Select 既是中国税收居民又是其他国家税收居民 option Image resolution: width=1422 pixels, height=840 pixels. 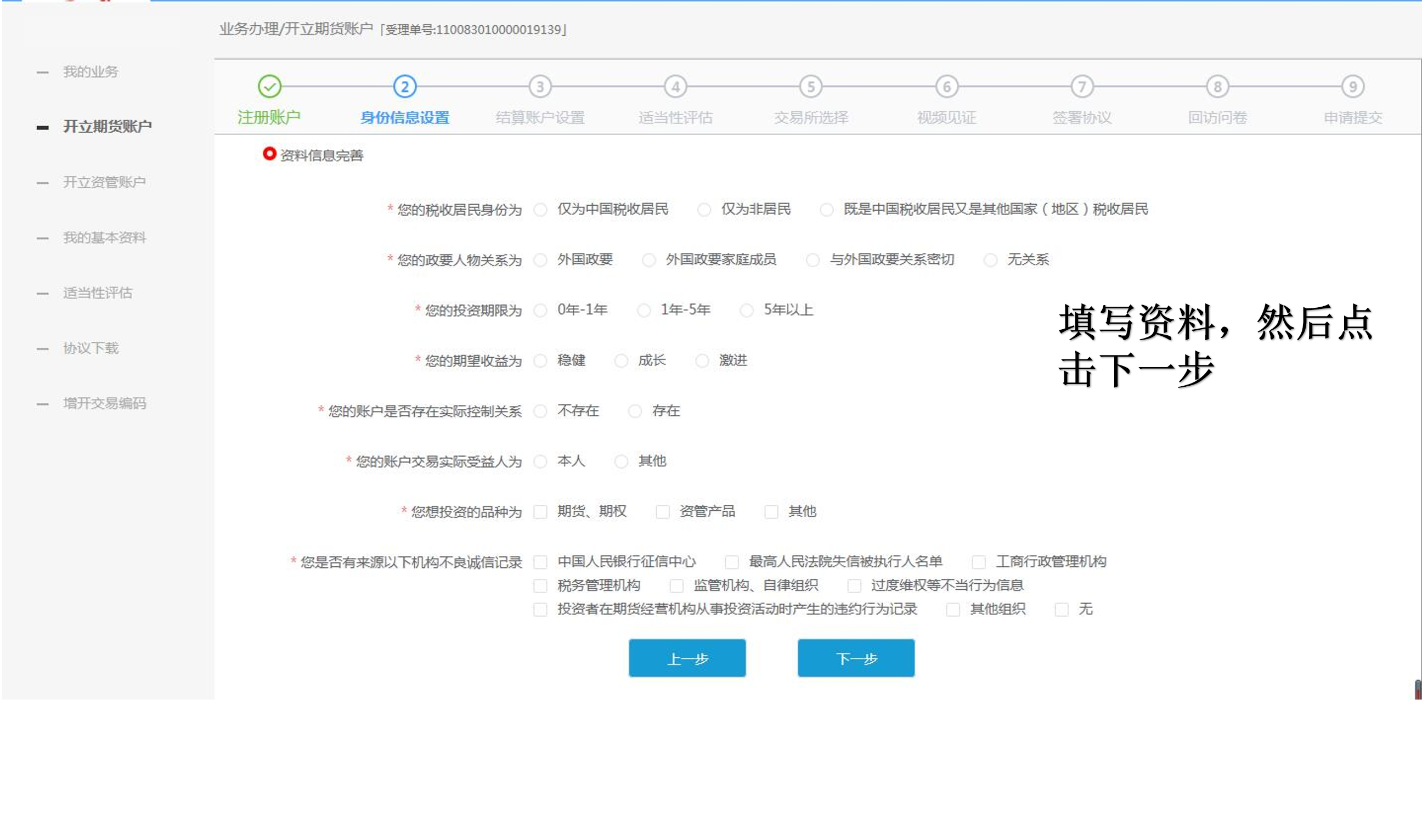(x=826, y=210)
